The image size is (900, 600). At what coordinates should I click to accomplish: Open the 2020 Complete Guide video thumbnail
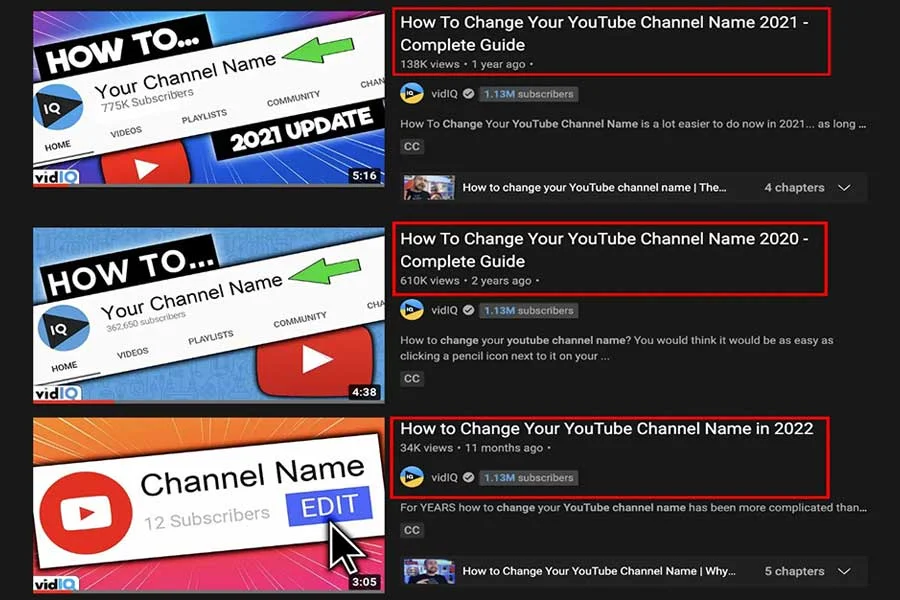click(x=209, y=315)
